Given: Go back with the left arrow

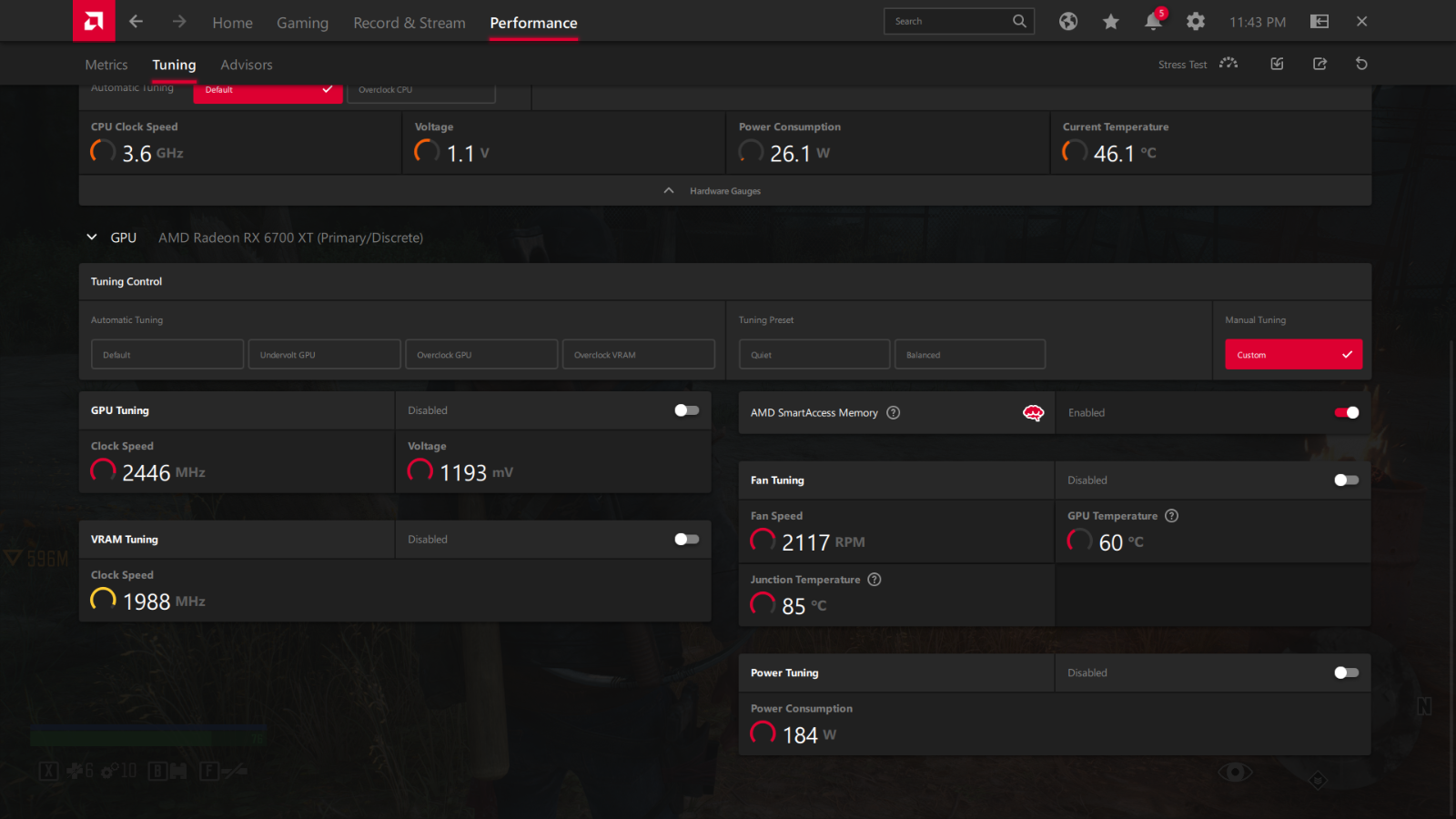Looking at the screenshot, I should tap(136, 21).
